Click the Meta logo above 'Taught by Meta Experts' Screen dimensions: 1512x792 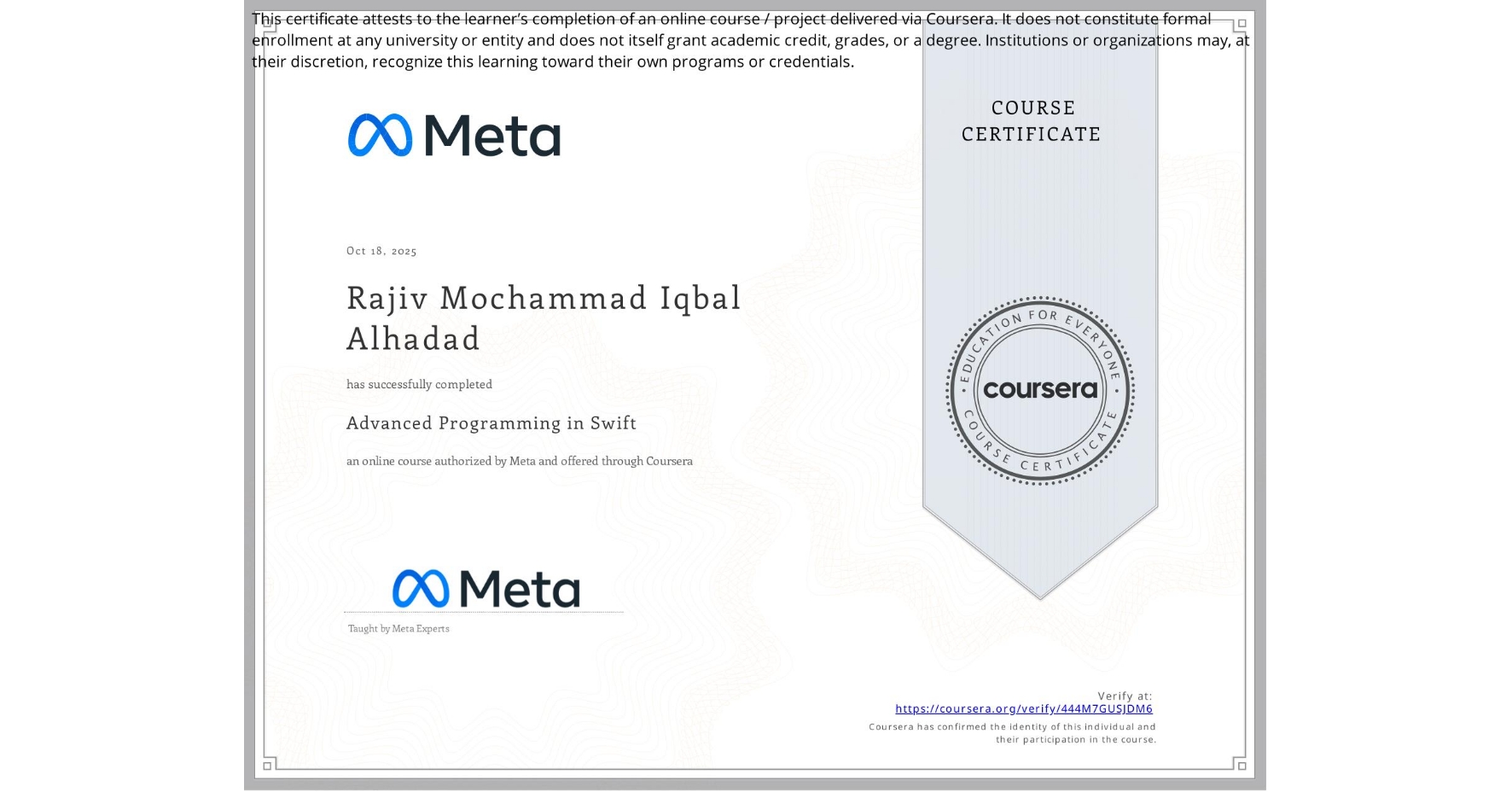[x=486, y=588]
